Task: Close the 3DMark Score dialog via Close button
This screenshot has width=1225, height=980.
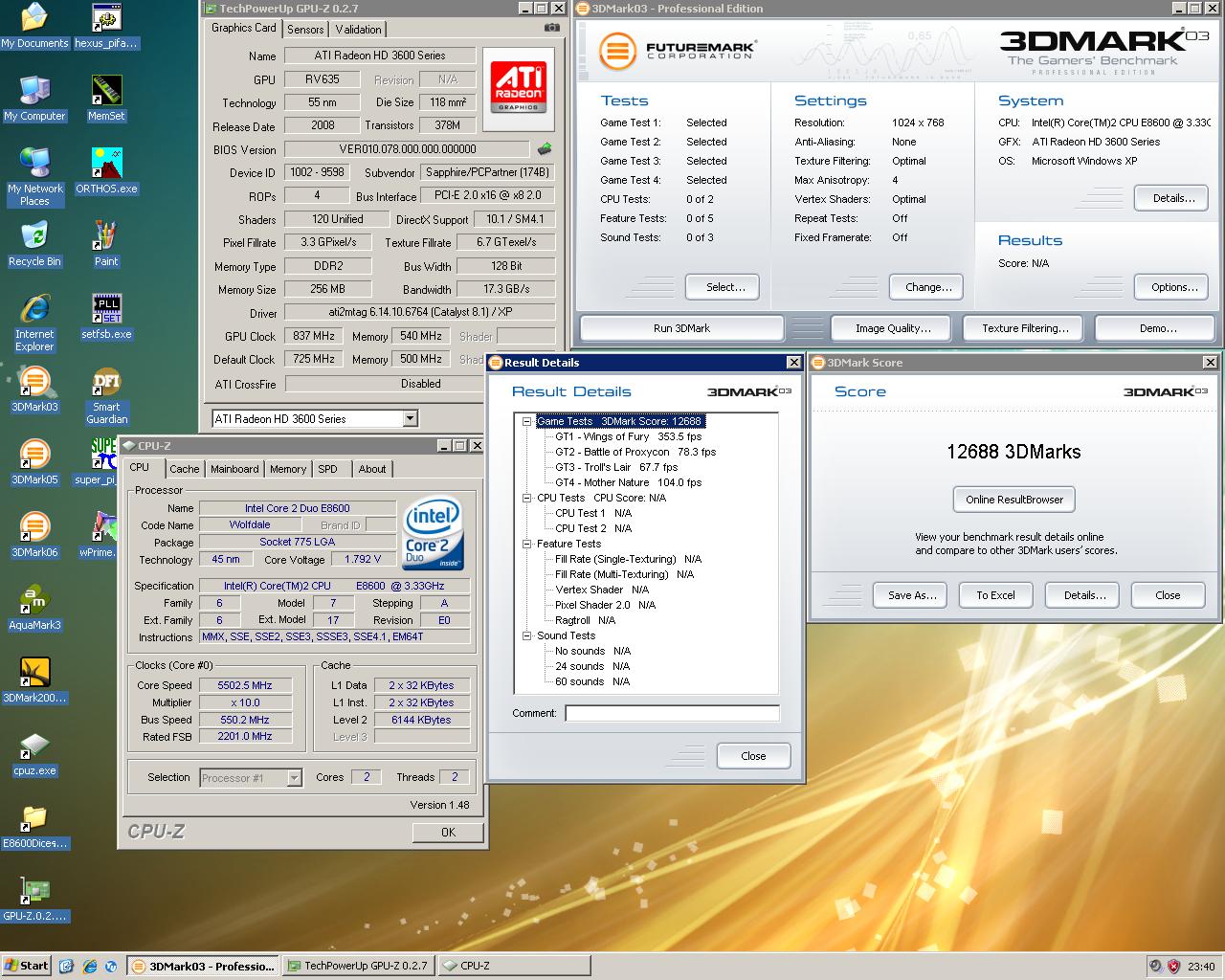Action: click(x=1168, y=595)
